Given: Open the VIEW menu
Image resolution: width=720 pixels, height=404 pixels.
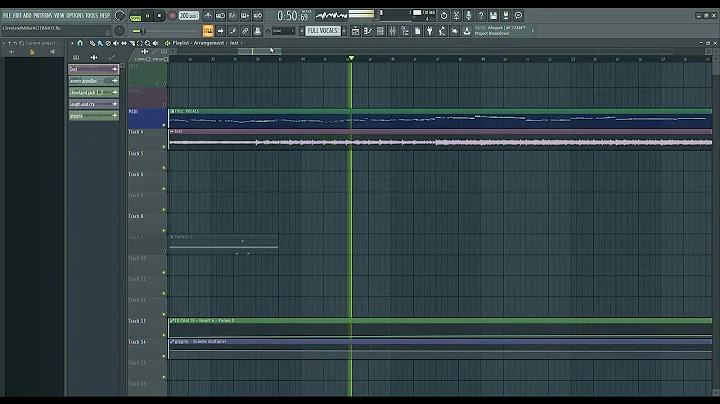Looking at the screenshot, I should pos(59,16).
